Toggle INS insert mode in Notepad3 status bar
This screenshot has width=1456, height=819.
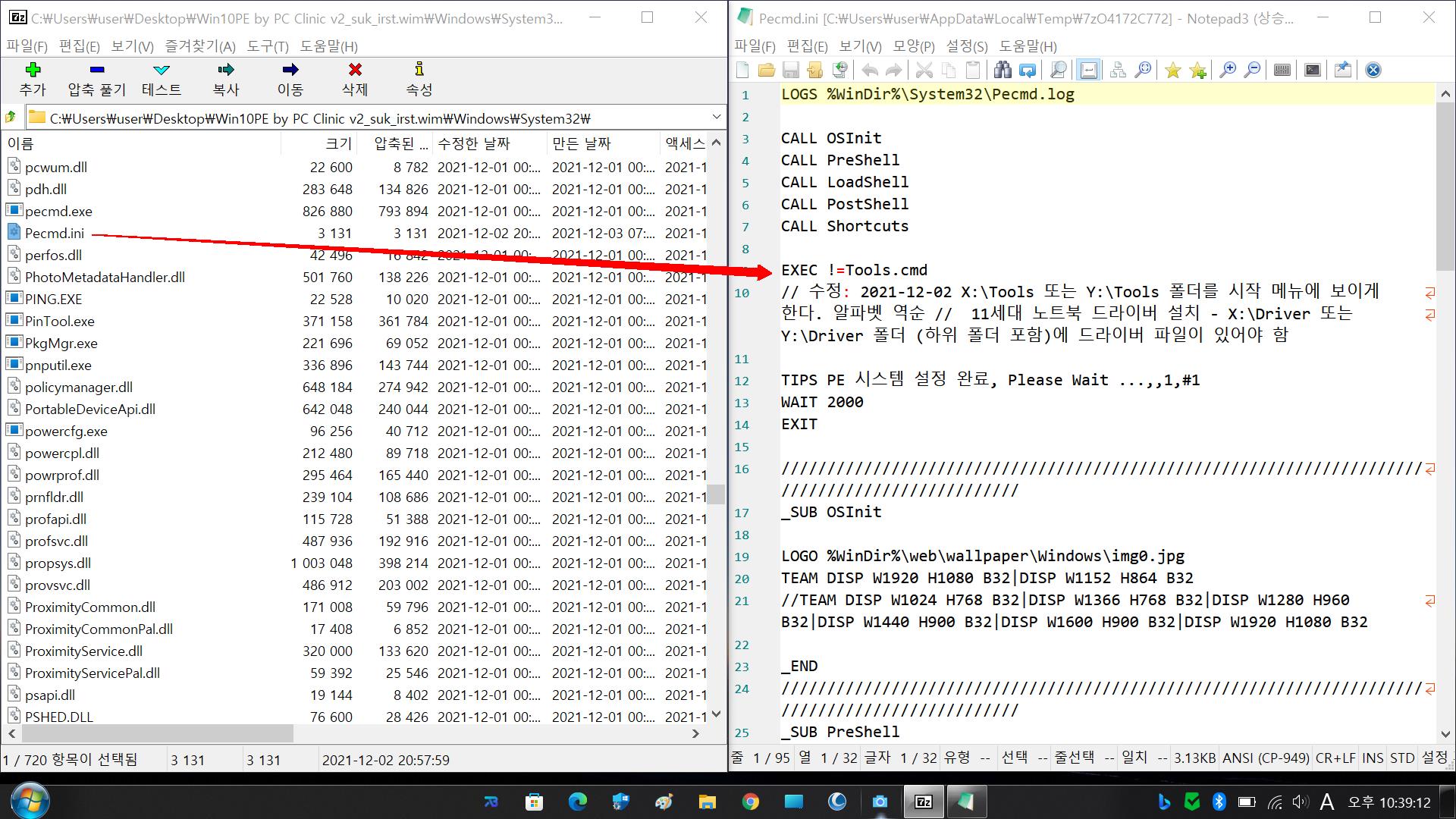1373,758
